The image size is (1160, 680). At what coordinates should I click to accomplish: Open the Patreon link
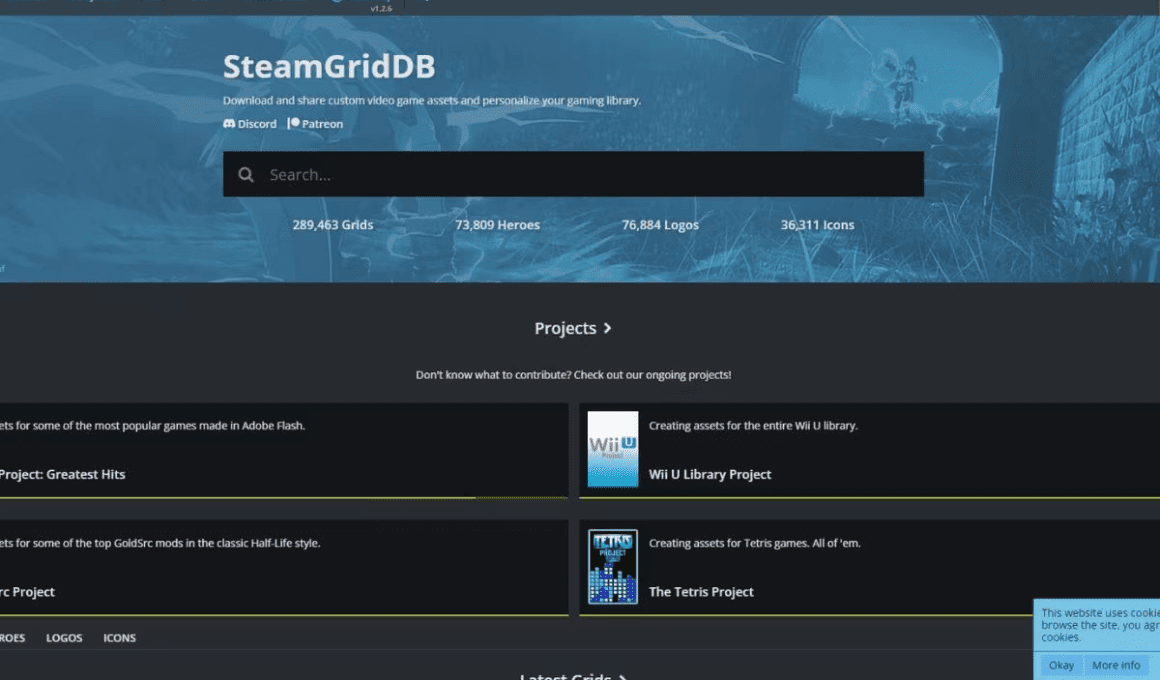click(315, 124)
